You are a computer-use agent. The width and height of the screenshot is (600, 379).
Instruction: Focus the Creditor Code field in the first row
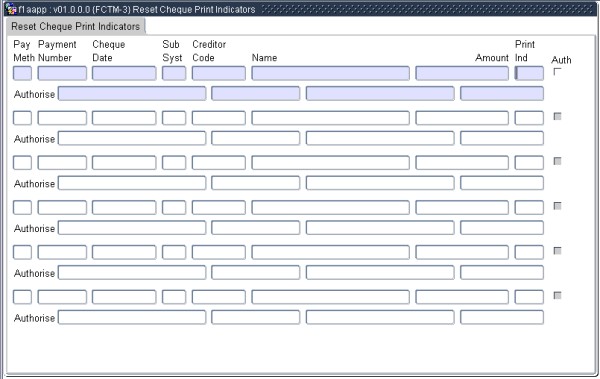[219, 73]
